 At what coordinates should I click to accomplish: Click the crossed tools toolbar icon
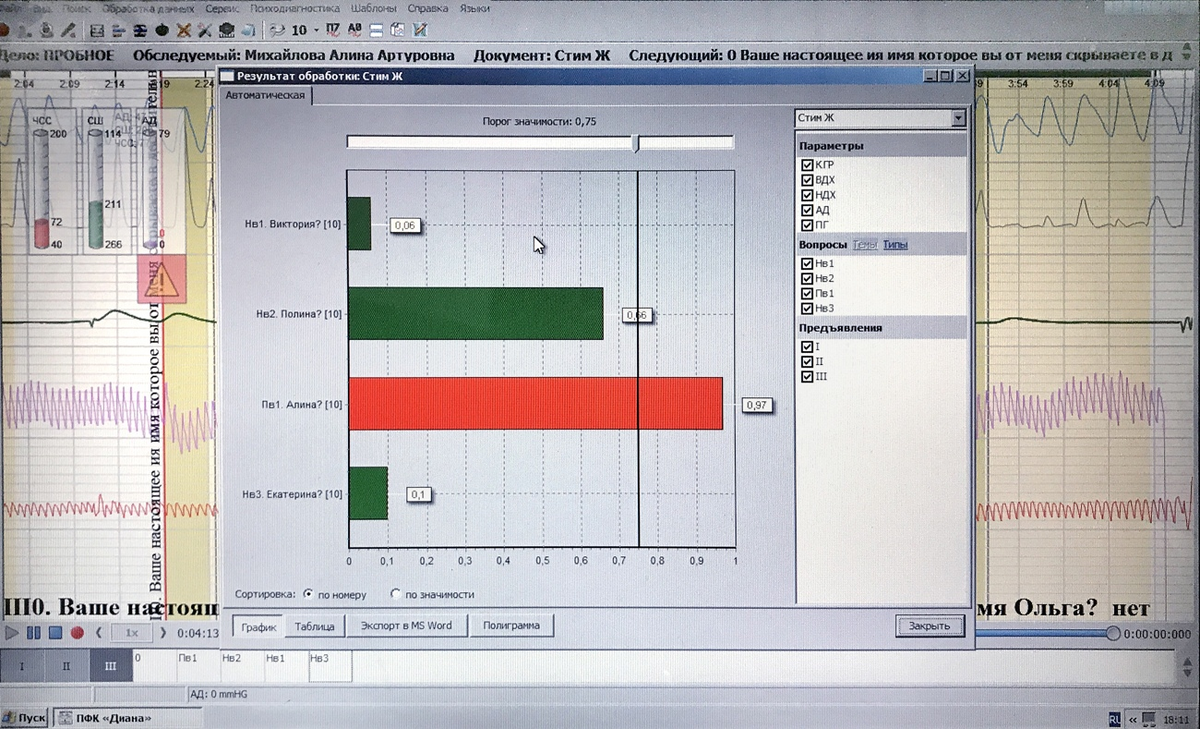(205, 31)
